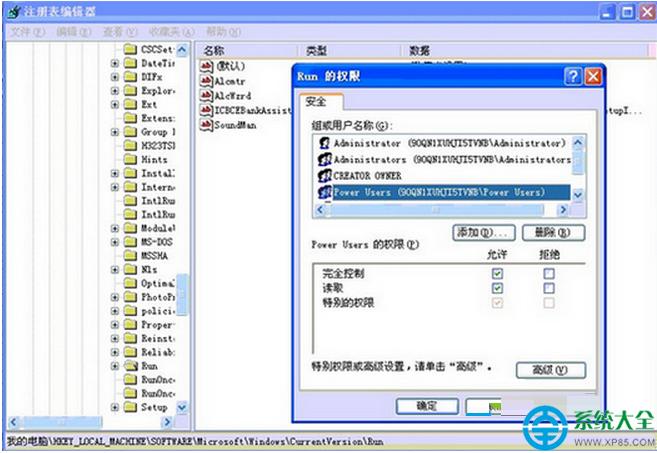Expand the Explor tree node
The height and width of the screenshot is (453, 657).
click(x=115, y=91)
